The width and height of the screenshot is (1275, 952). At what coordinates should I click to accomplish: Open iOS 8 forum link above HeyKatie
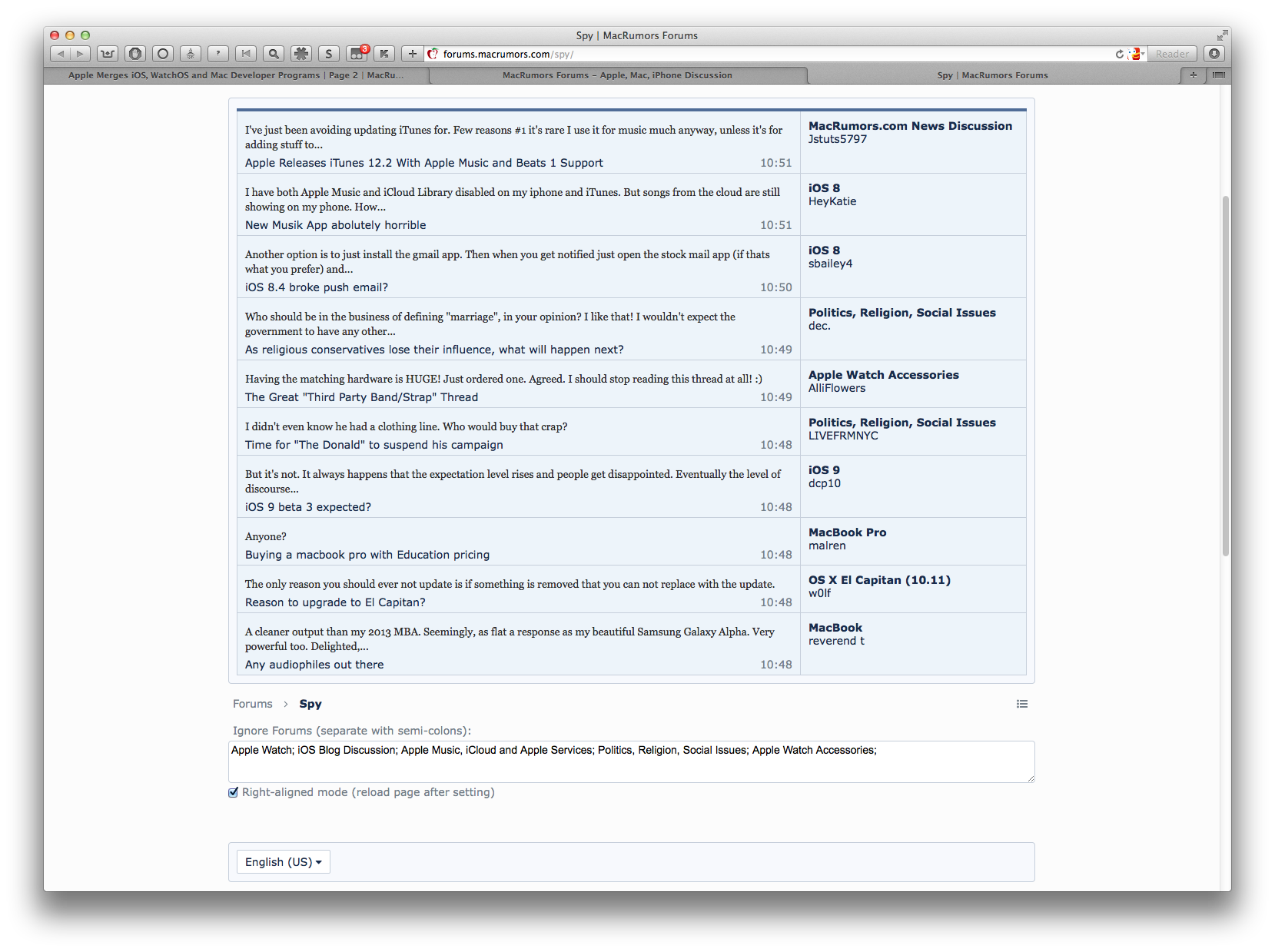tap(824, 188)
